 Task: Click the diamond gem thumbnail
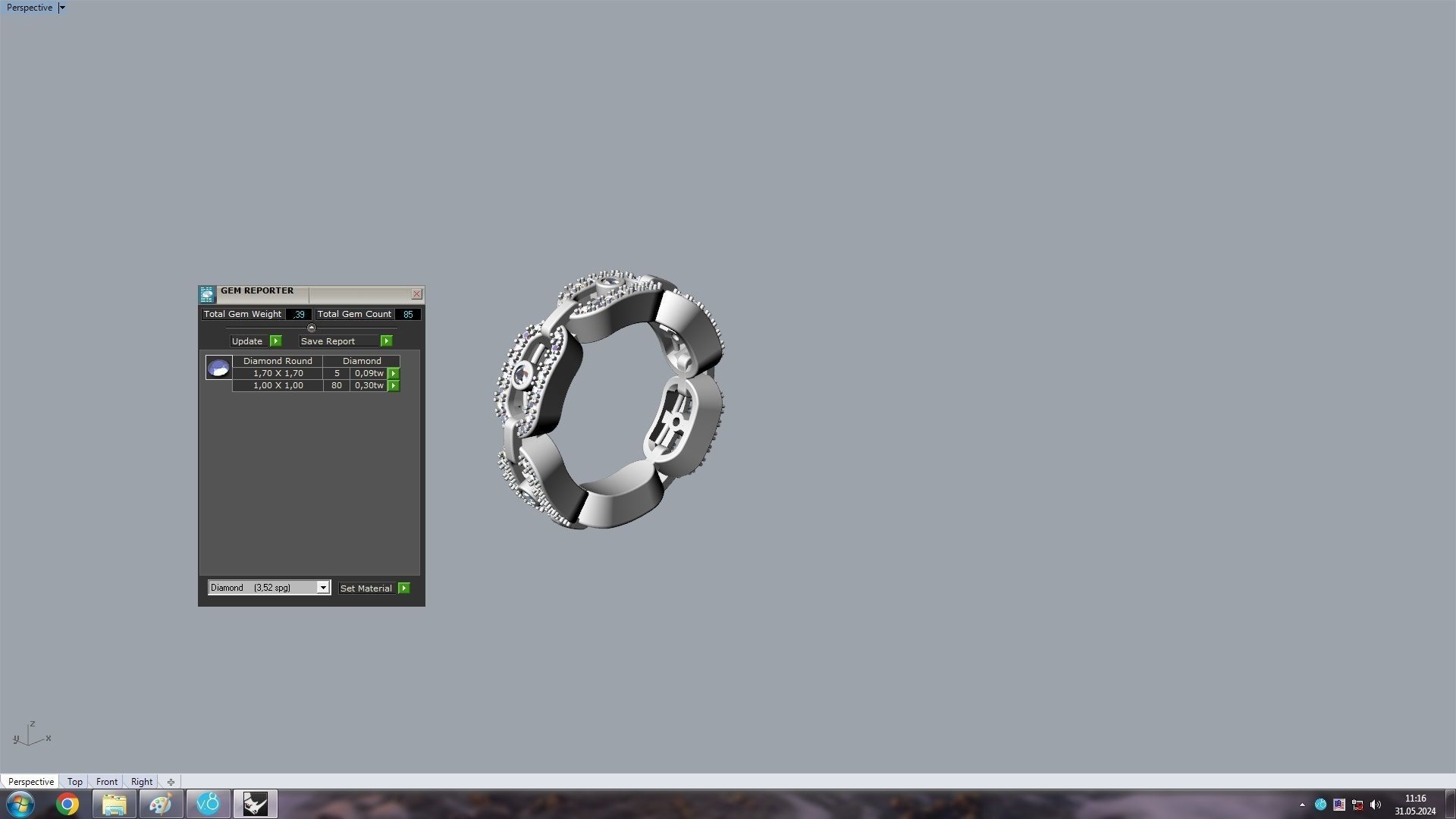point(218,368)
